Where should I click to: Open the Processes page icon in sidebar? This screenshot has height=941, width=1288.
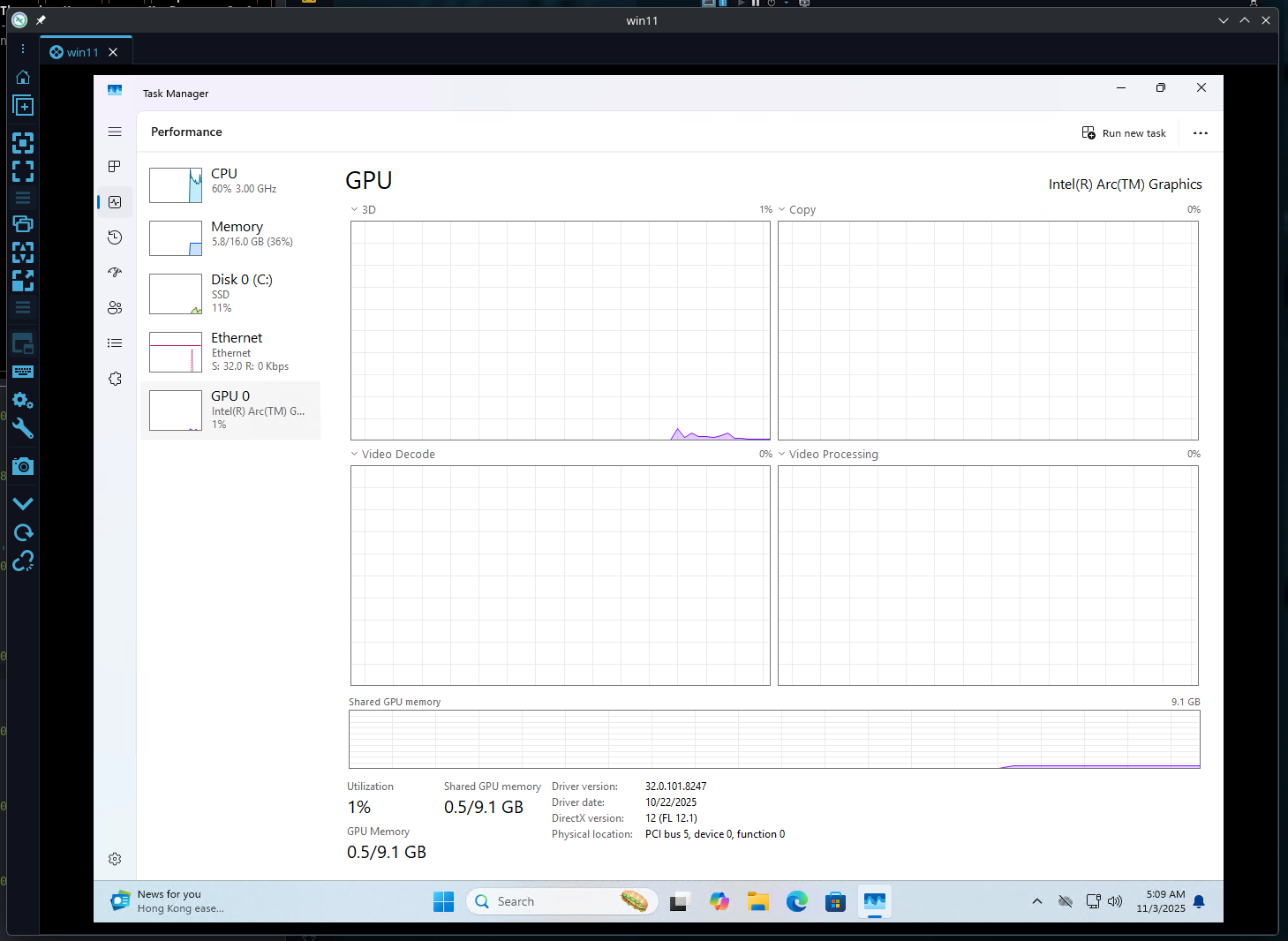pos(115,167)
